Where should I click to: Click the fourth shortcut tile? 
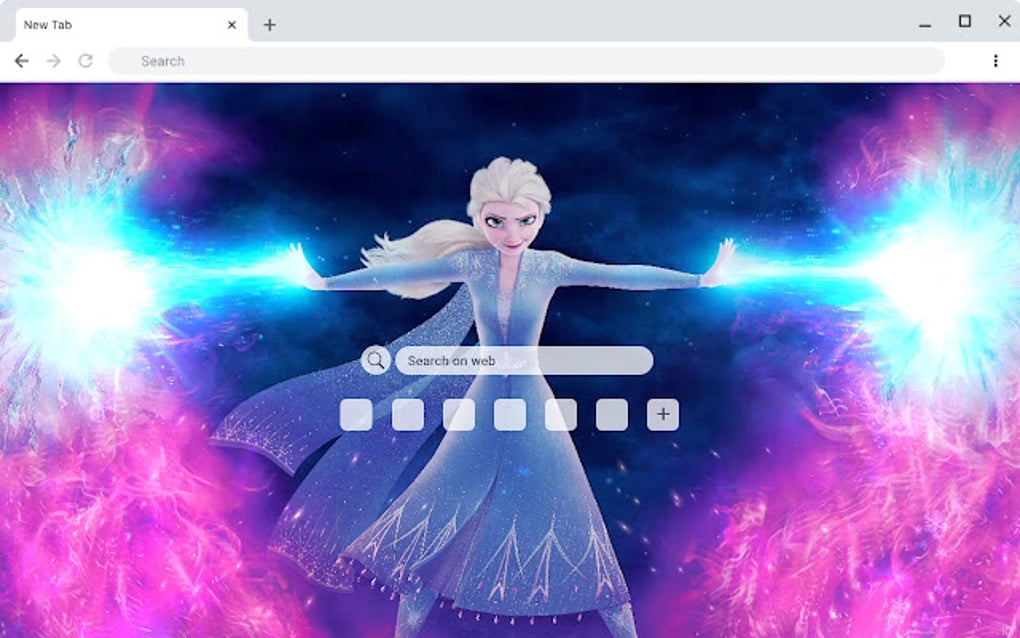509,414
